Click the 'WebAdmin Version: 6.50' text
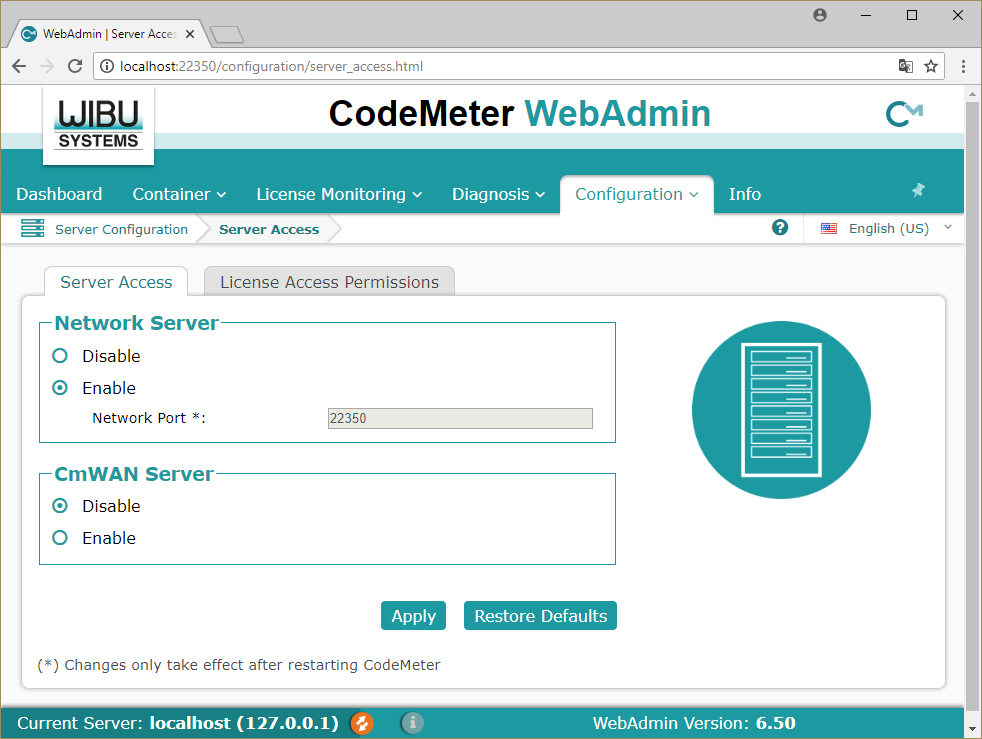 (x=694, y=723)
